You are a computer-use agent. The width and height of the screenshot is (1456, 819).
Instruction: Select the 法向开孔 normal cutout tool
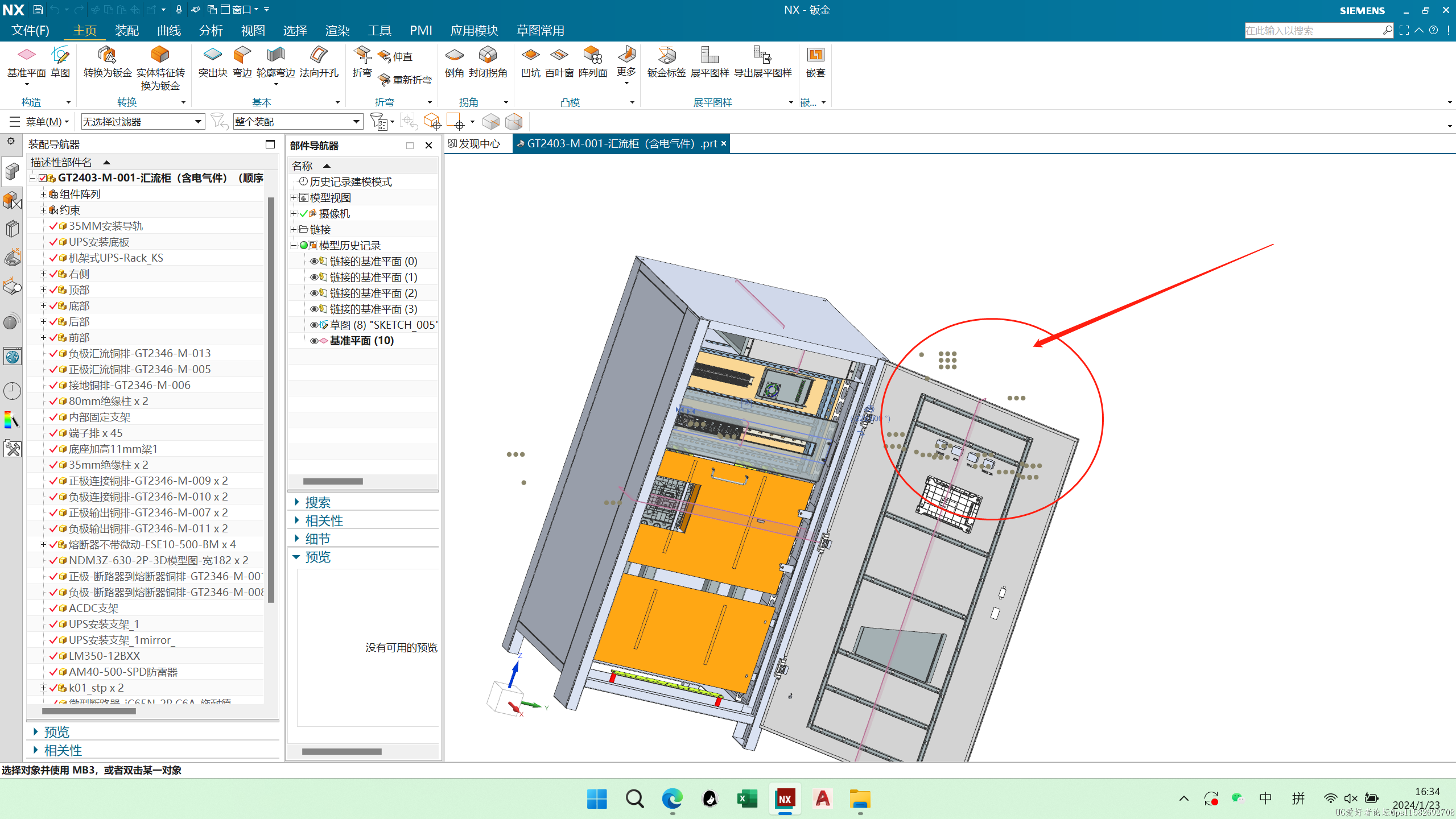tap(319, 61)
